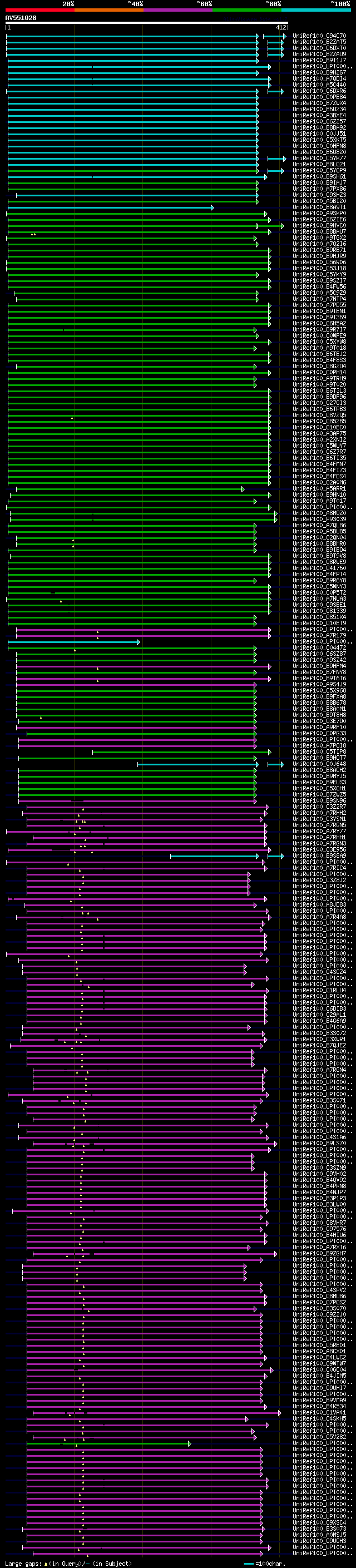Click the cyan ~100% identity scale segment
The image size is (356, 1568).
pos(315,10)
